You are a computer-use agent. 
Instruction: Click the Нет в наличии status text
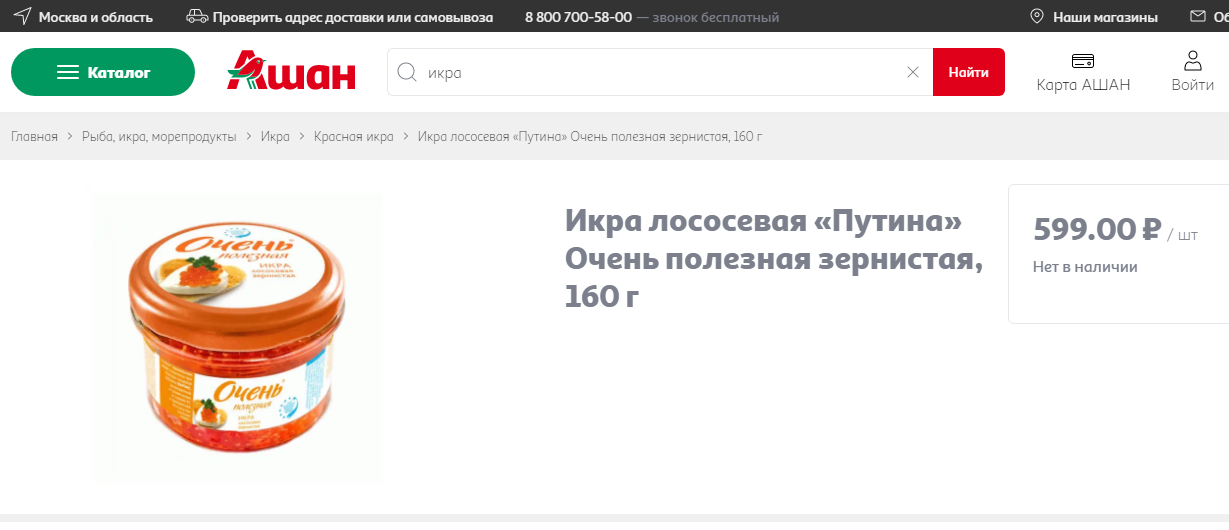(x=1085, y=267)
